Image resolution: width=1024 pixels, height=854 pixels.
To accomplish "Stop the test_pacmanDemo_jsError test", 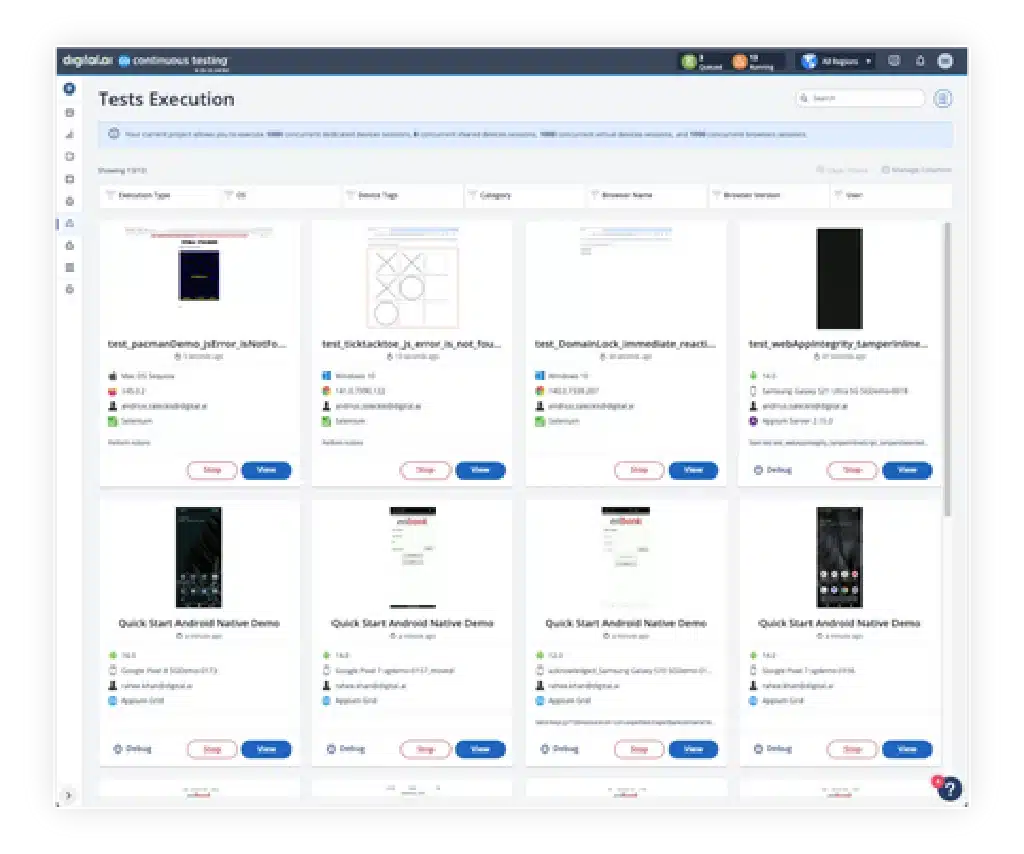I will (x=212, y=470).
